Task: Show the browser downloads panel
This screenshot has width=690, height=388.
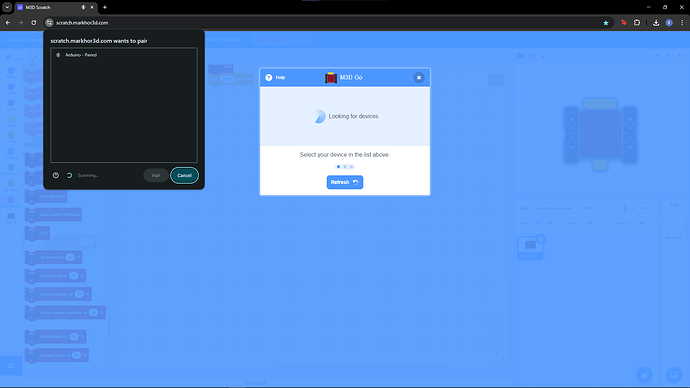Action: [x=656, y=23]
